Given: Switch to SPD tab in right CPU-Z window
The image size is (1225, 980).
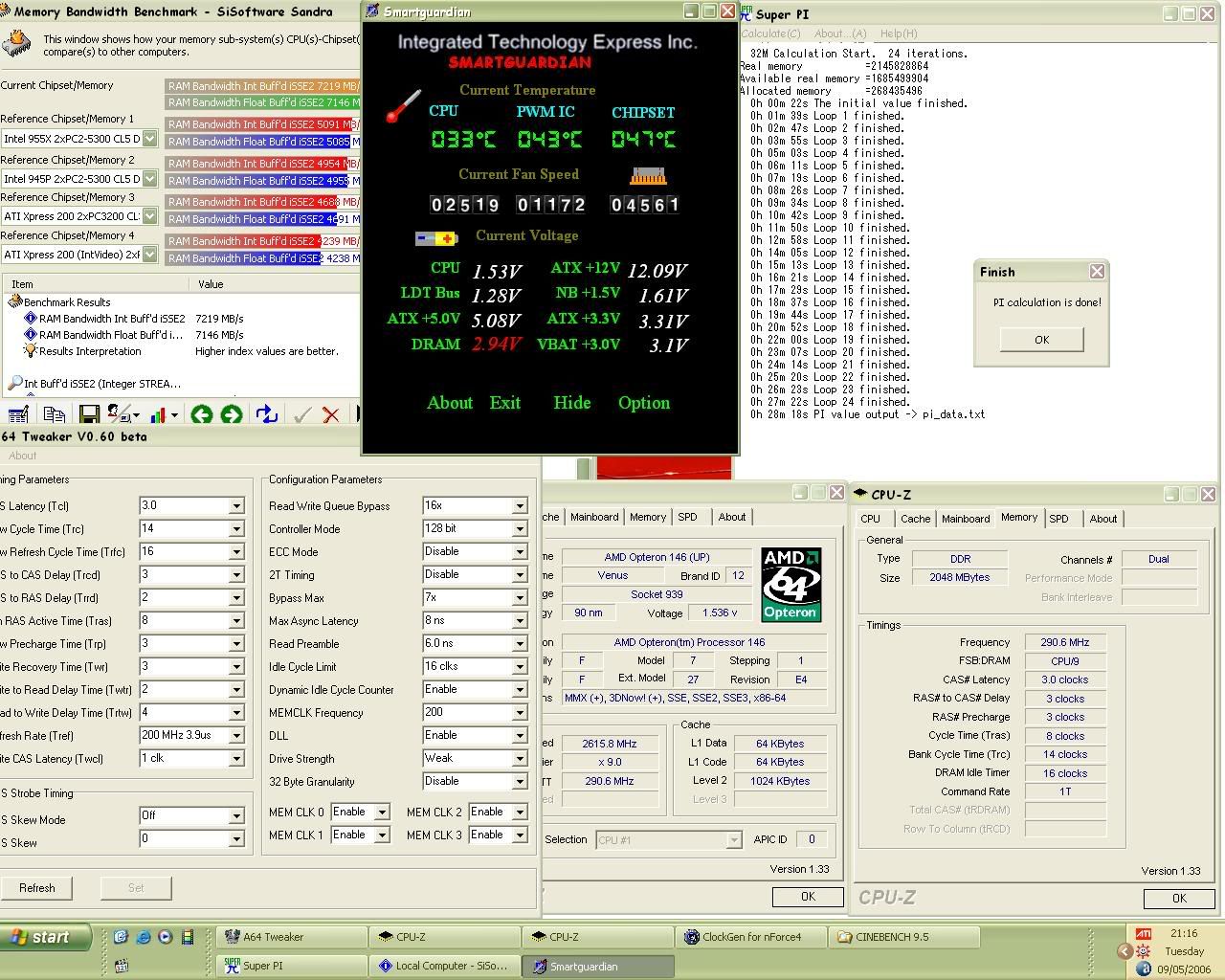Looking at the screenshot, I should coord(1058,519).
